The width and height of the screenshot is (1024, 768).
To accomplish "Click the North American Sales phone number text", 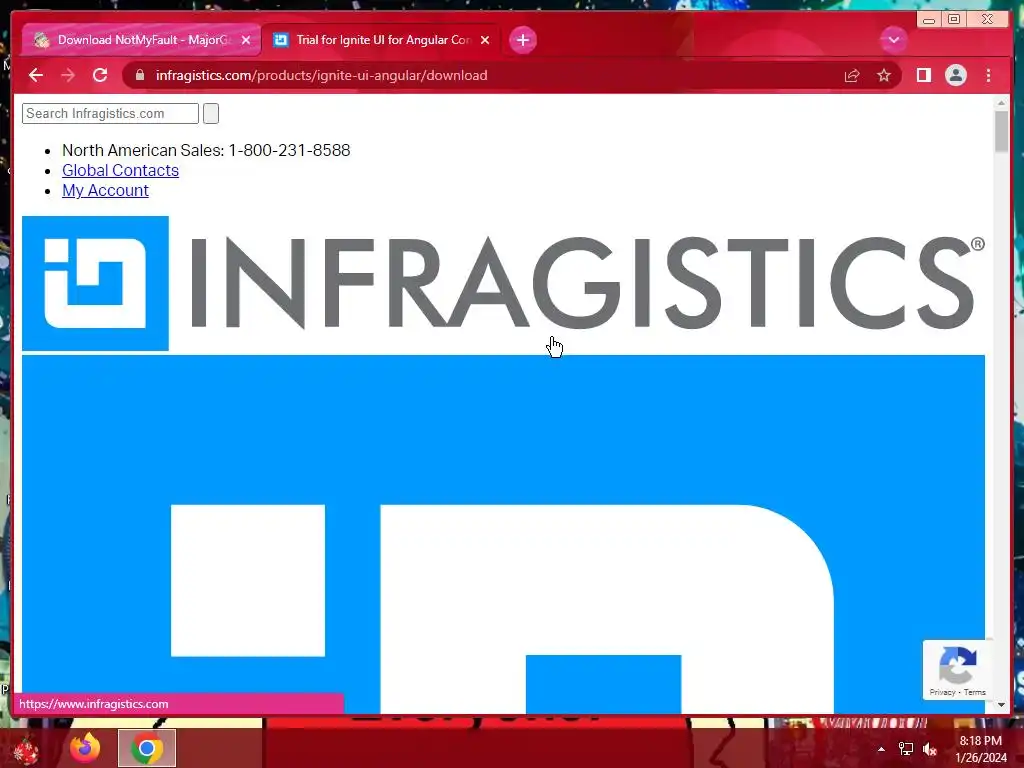I will pyautogui.click(x=206, y=150).
